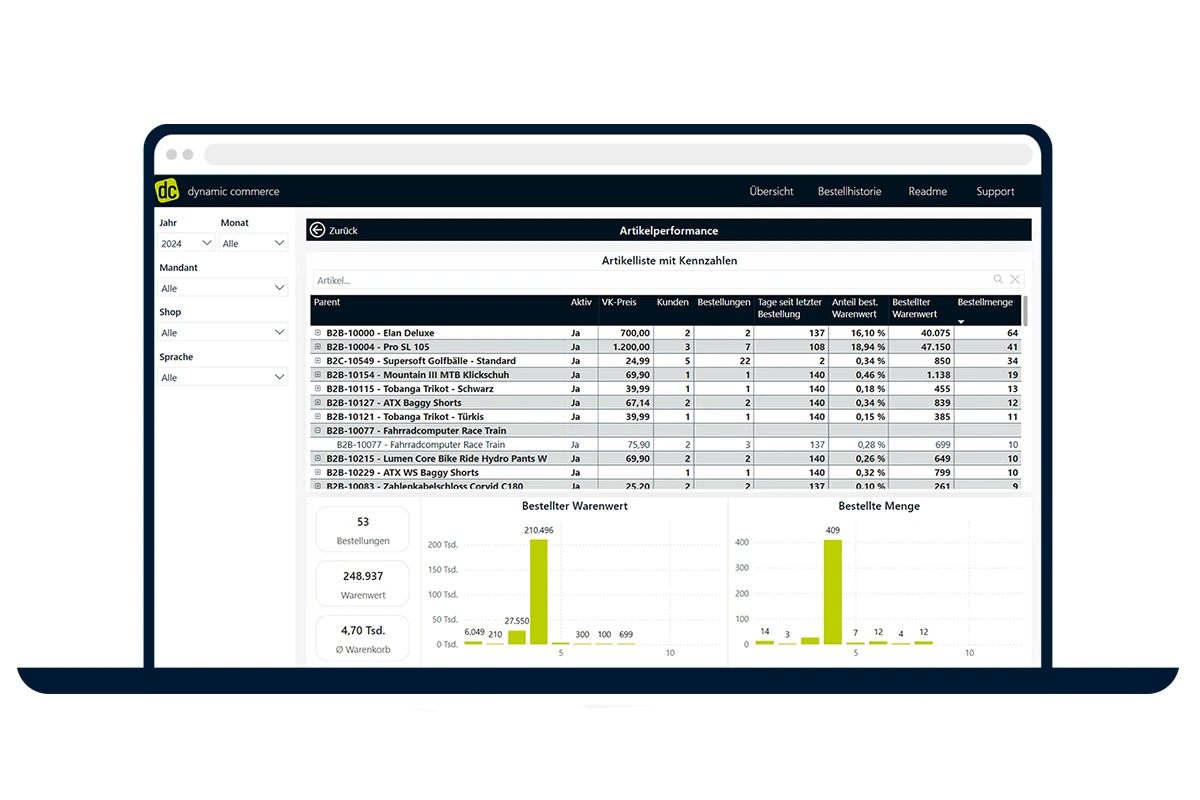This screenshot has height=800, width=1200.
Task: Expand row B2B-10004 - Pro SL 105
Action: point(318,347)
